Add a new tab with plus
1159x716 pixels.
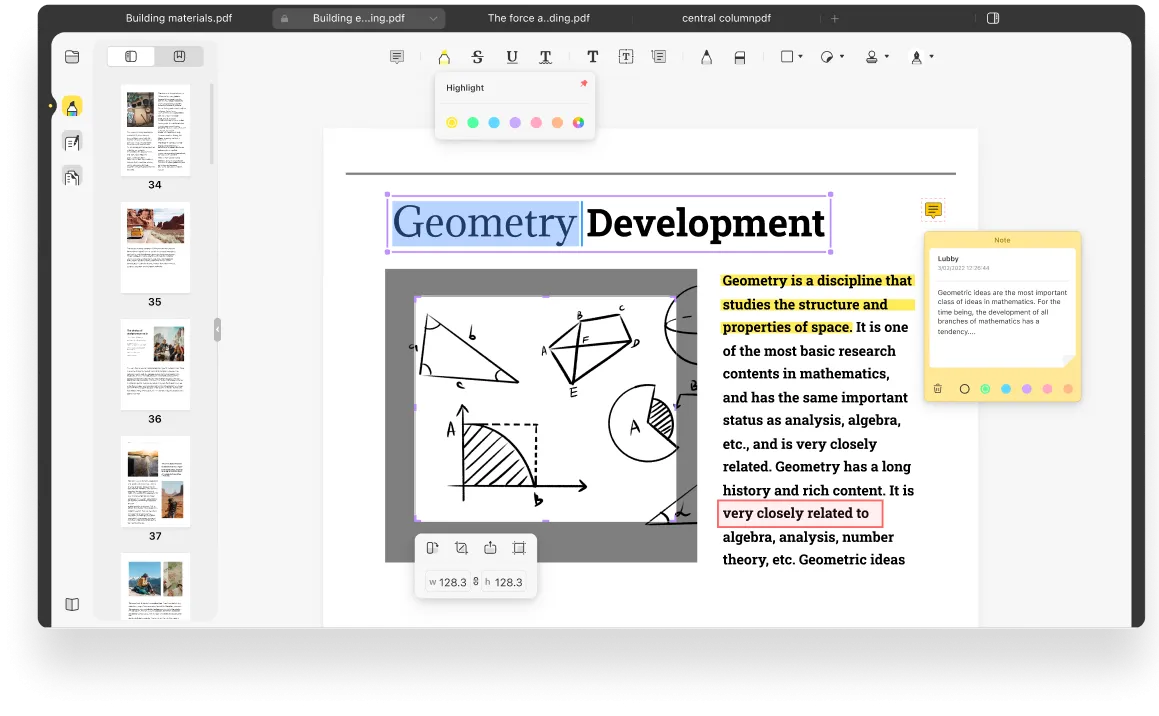835,18
